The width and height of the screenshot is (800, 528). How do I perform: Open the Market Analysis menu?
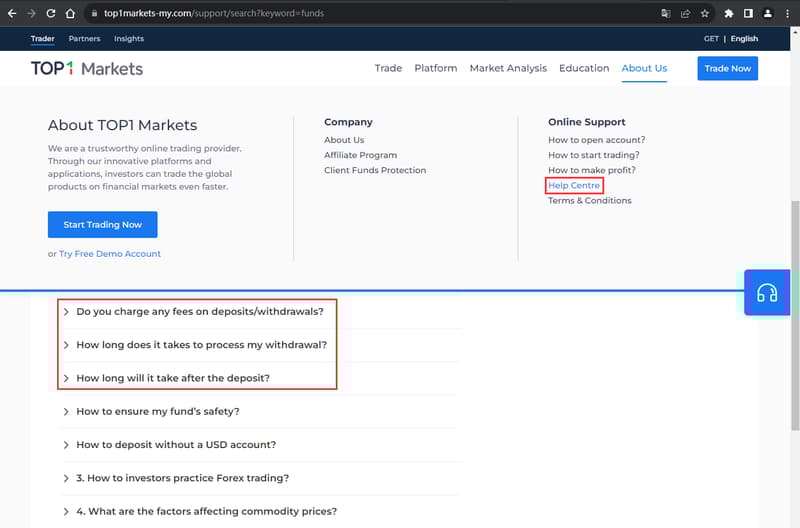click(x=508, y=68)
